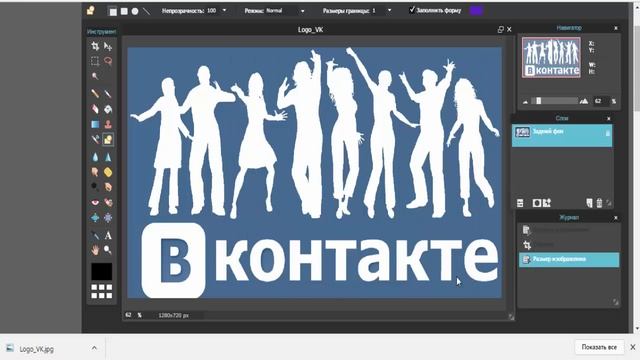Select the rectangular Marquee tool
This screenshot has width=640, height=360.
coord(95,61)
